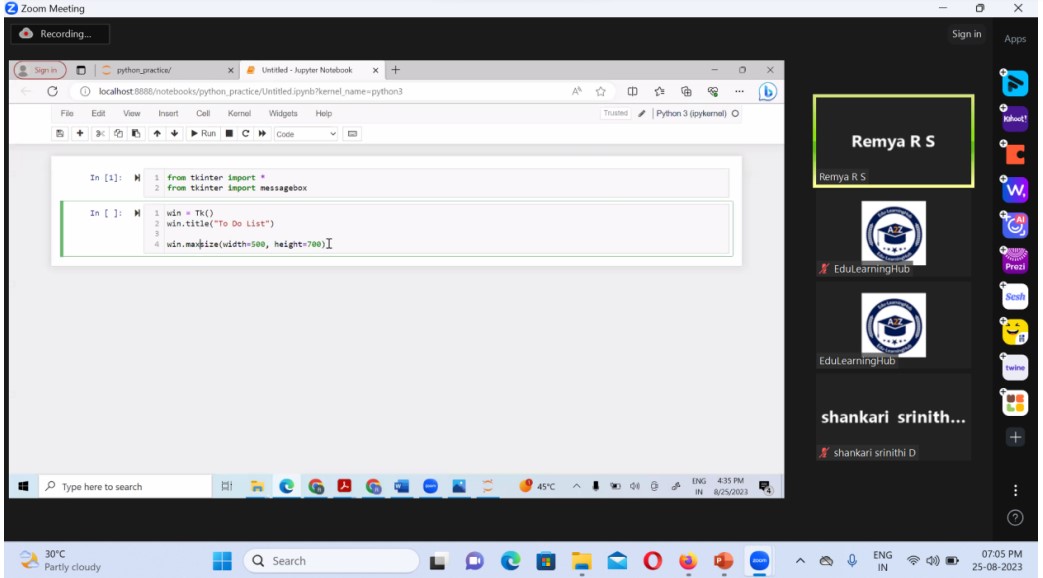The image size is (1043, 578).
Task: Restart the kernel using the toolbar icon
Action: 245,133
